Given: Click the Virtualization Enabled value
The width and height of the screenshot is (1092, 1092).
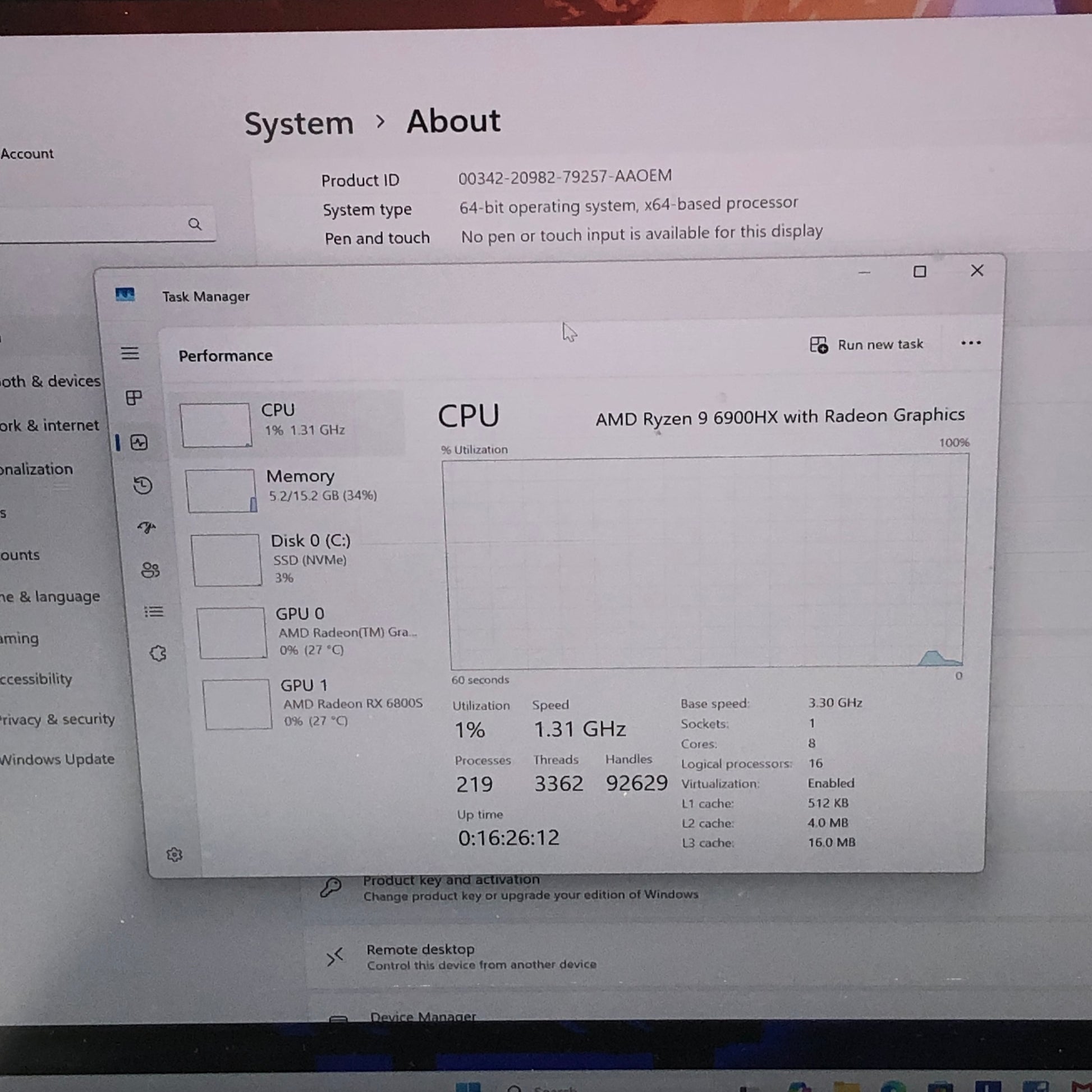Looking at the screenshot, I should 831,783.
